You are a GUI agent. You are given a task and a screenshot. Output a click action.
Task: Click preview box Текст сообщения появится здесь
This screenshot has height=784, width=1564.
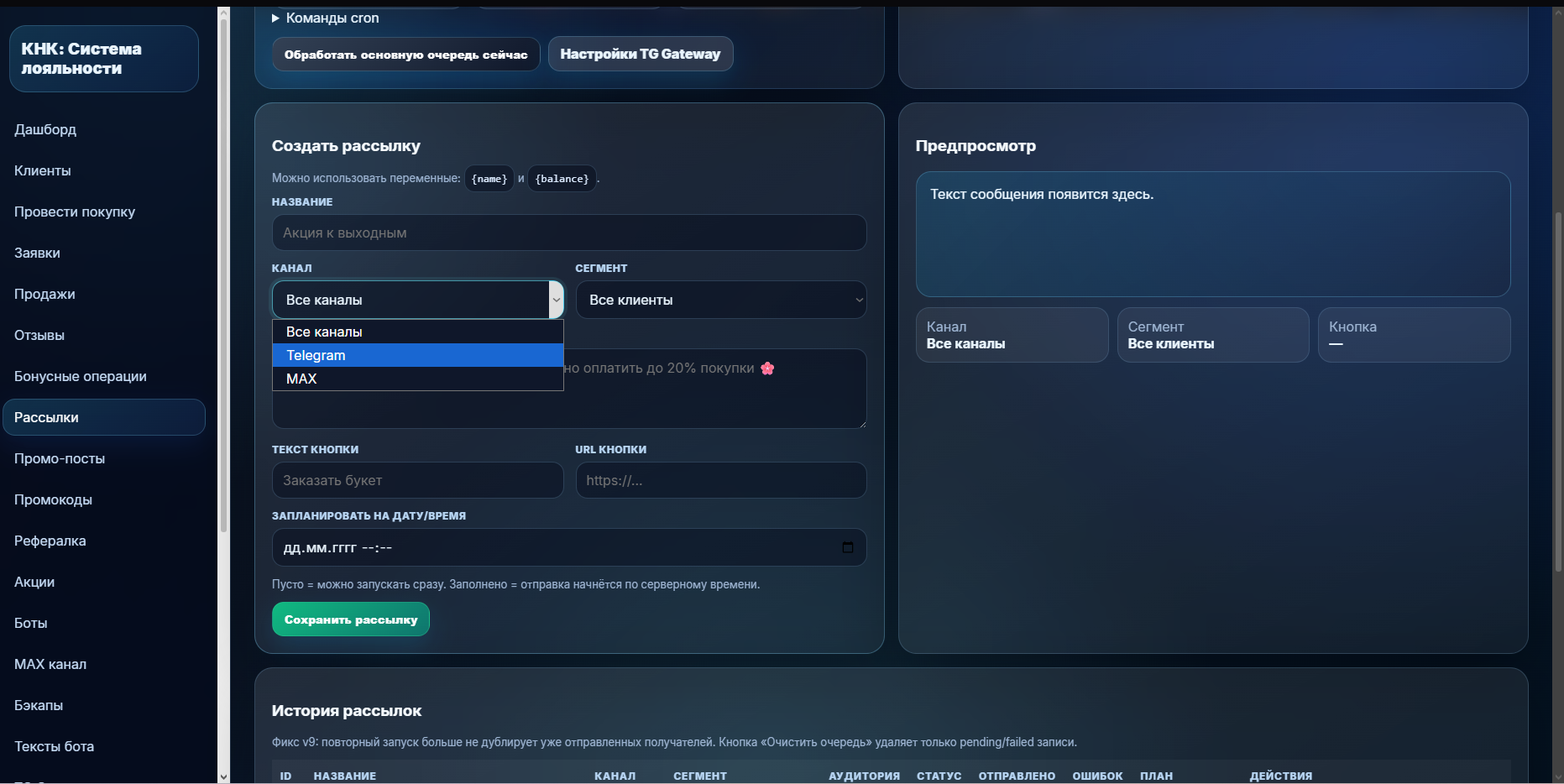(x=1213, y=234)
